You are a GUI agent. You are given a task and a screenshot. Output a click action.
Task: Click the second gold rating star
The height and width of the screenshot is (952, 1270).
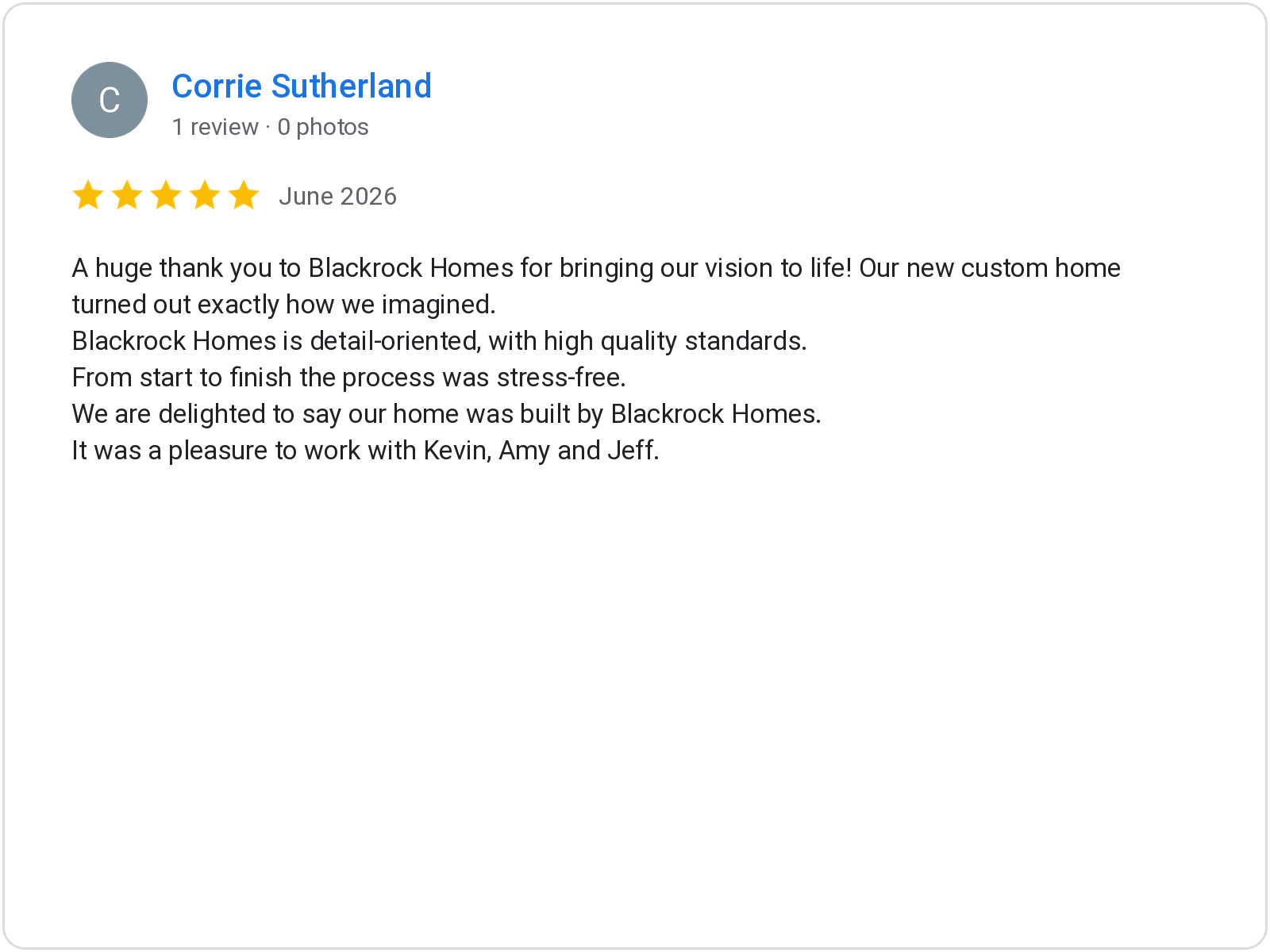click(127, 195)
